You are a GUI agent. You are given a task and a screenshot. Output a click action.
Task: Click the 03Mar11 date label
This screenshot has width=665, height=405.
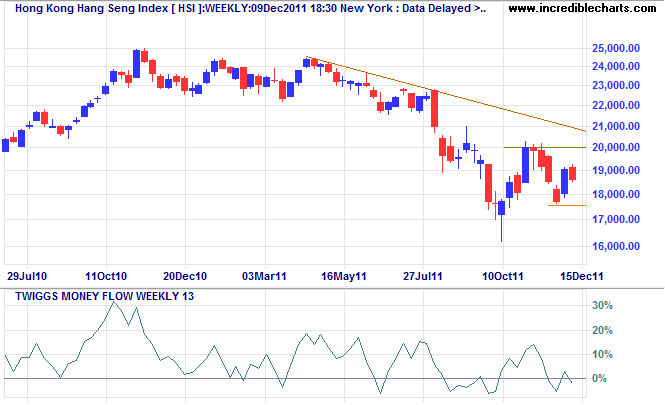coord(264,277)
